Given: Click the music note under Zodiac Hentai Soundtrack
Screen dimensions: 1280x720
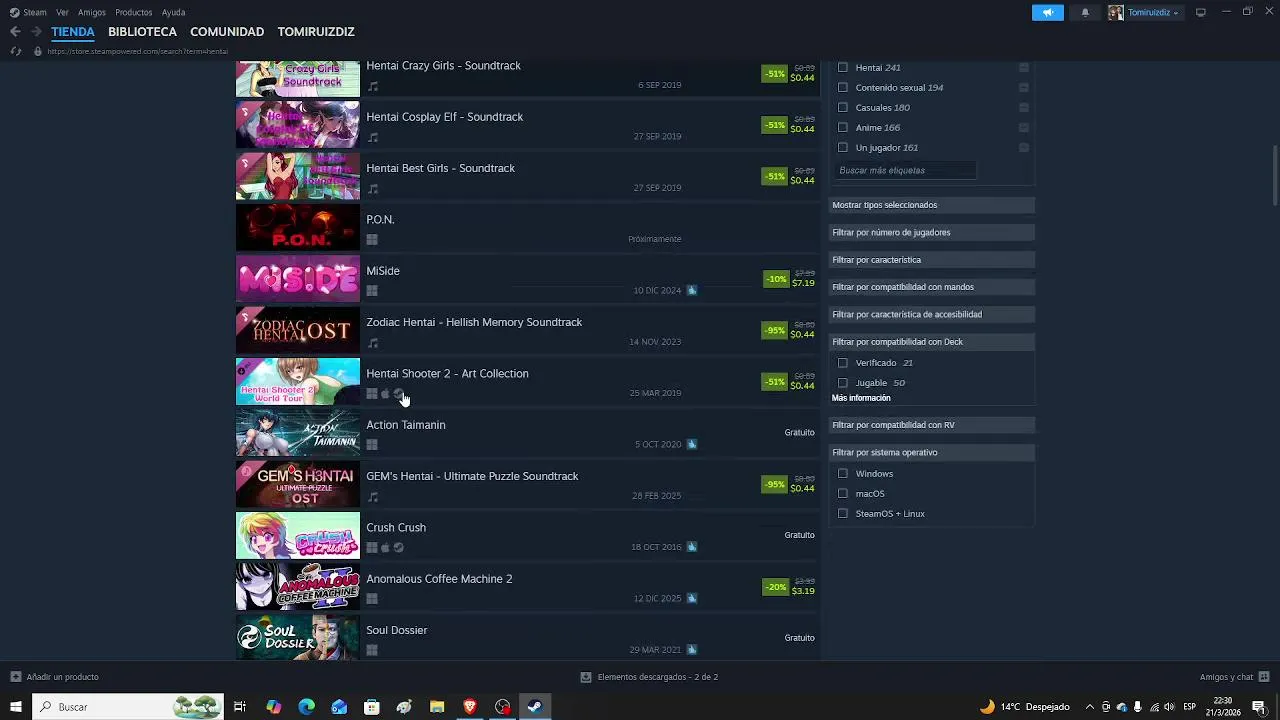Looking at the screenshot, I should pos(372,343).
